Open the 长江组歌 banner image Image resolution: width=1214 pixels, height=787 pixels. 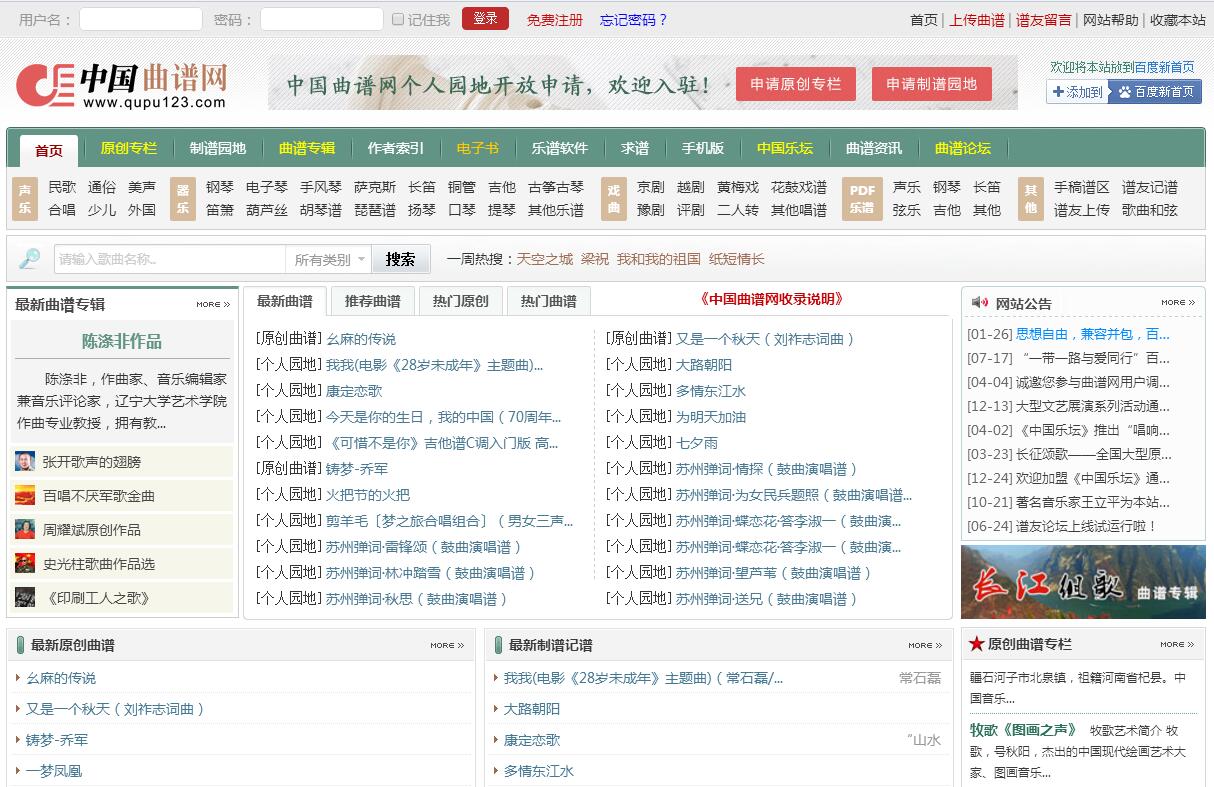pyautogui.click(x=1083, y=582)
